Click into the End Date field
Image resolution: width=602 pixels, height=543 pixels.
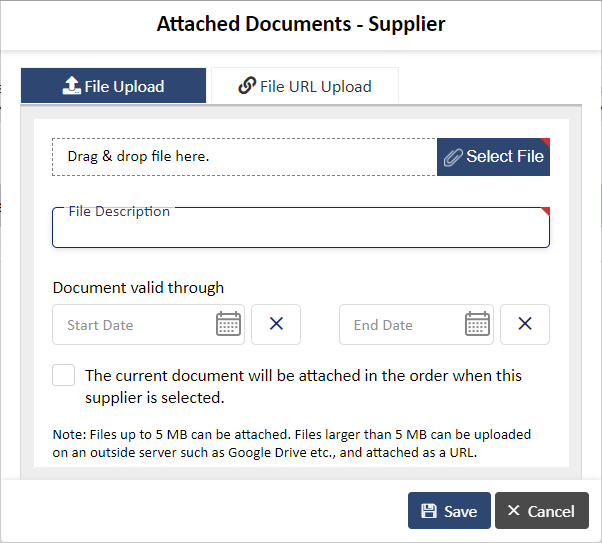(x=403, y=325)
